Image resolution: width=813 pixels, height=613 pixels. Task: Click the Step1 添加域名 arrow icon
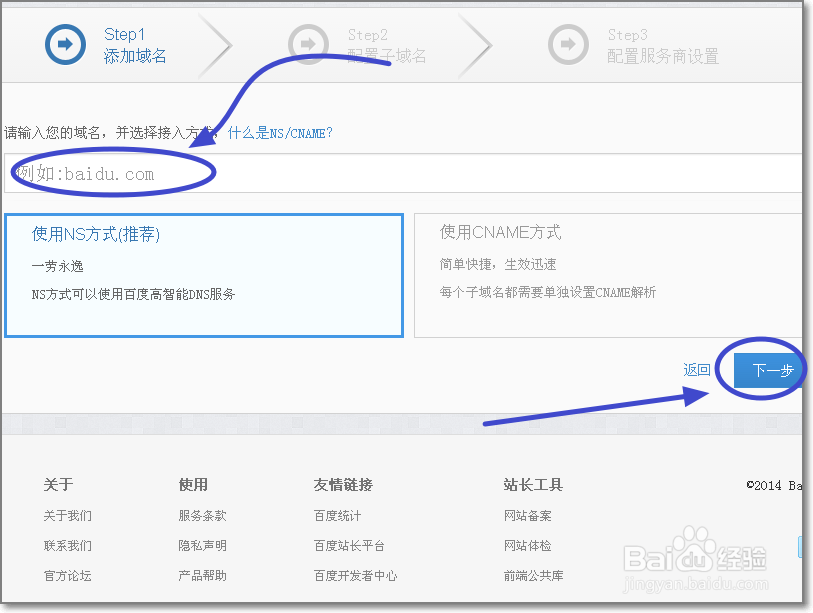click(x=64, y=44)
